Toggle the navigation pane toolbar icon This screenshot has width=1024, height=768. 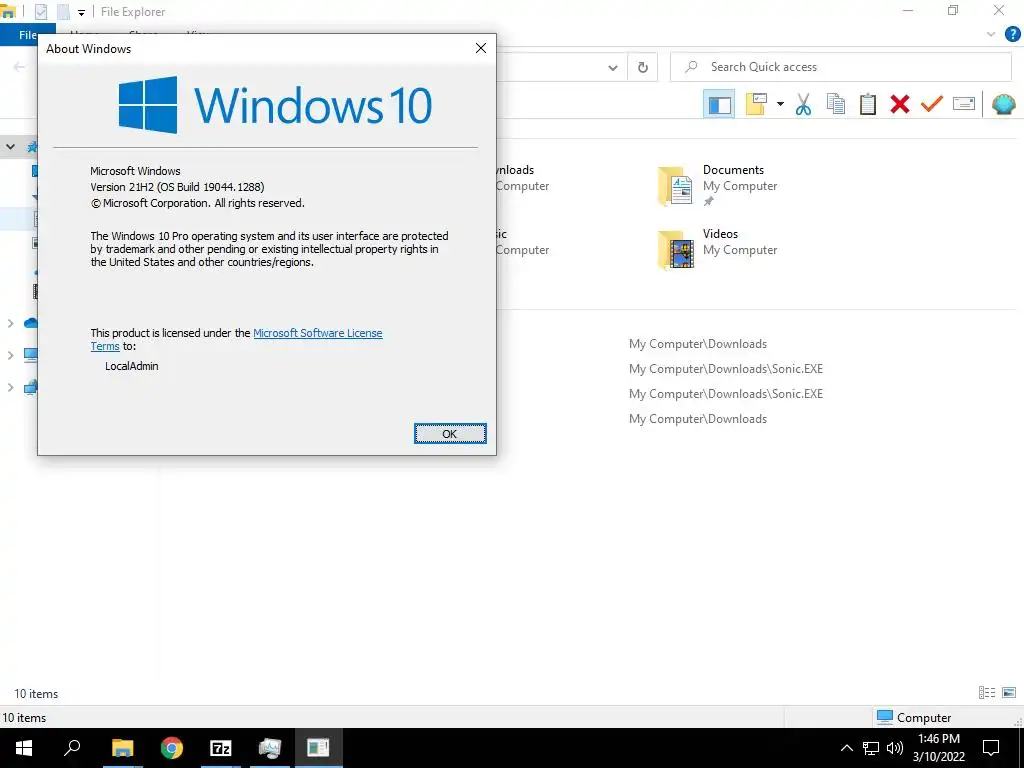point(719,104)
